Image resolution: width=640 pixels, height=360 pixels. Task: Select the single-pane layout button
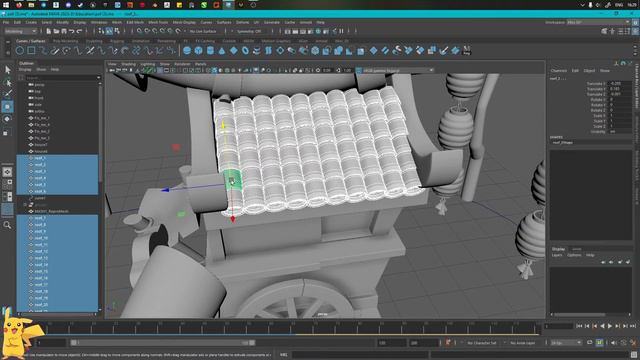(x=7, y=172)
